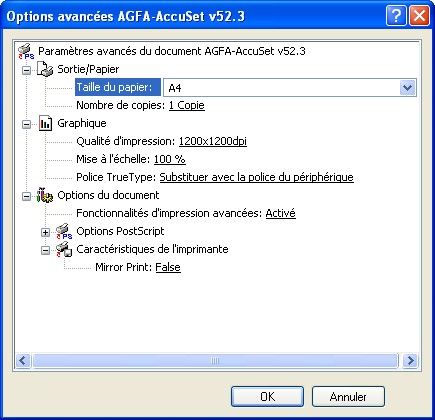Click the Caractéristiques de l'imprimante icon
The width and height of the screenshot is (435, 420).
pyautogui.click(x=64, y=249)
